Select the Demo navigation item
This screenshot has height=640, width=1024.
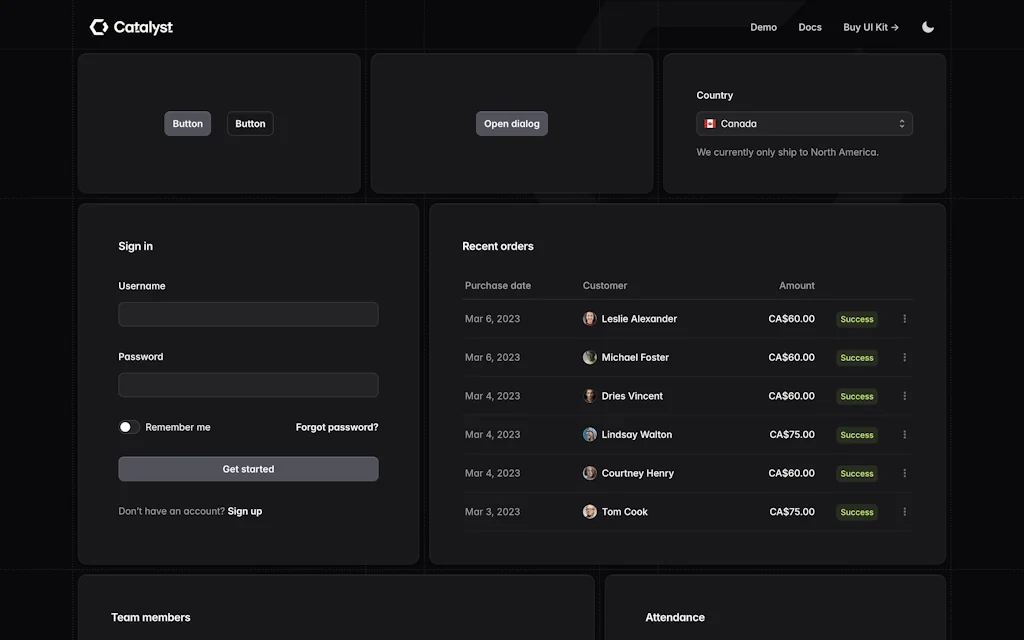coord(763,27)
